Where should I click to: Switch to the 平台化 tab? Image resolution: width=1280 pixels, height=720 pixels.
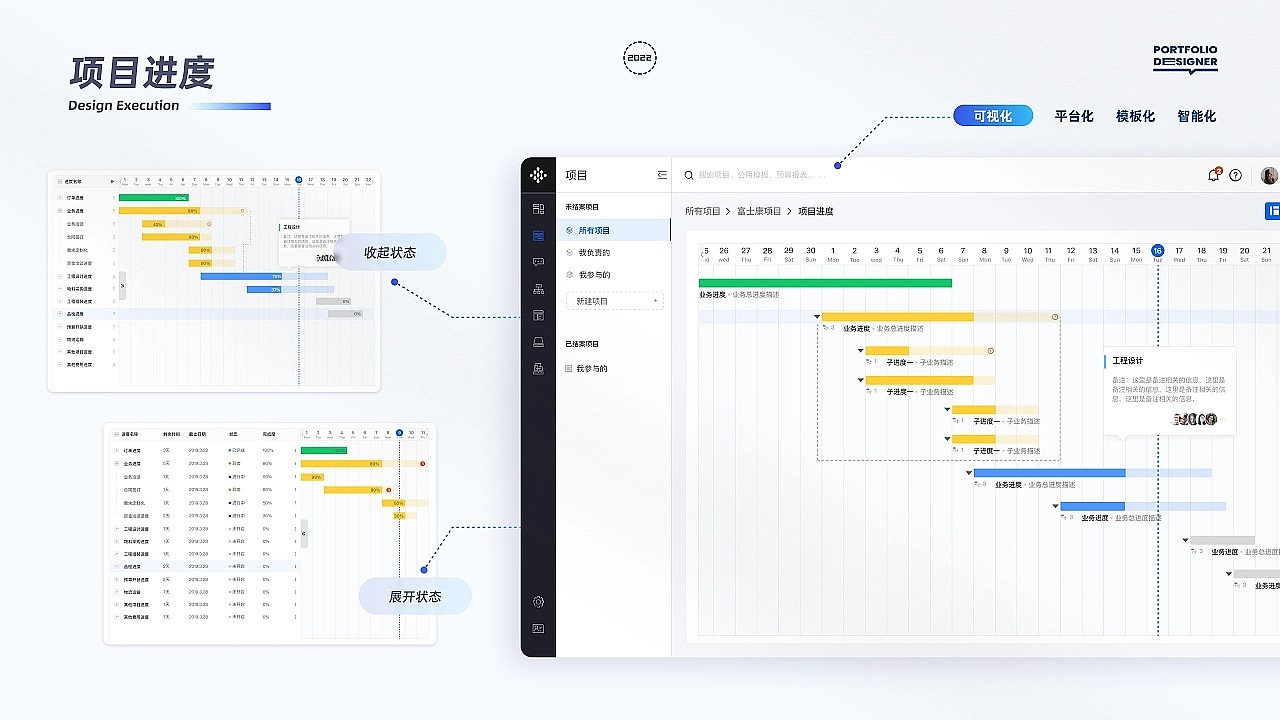pos(1074,116)
